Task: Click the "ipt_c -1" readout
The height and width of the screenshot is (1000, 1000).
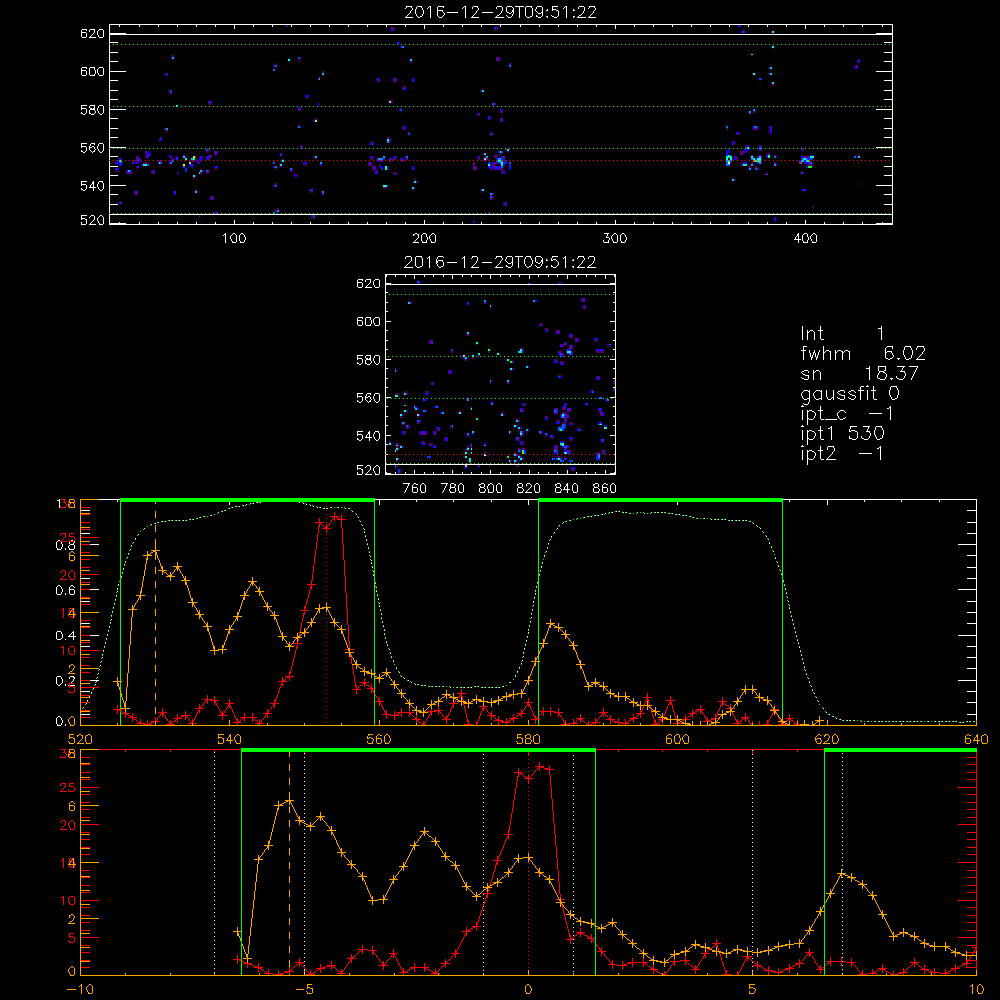Action: [x=847, y=415]
